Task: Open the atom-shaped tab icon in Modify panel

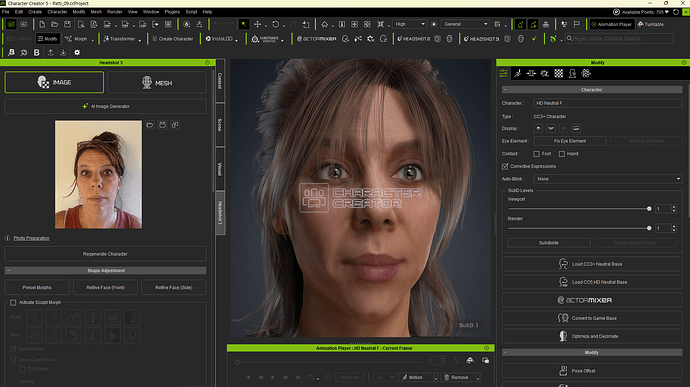Action: [586, 74]
